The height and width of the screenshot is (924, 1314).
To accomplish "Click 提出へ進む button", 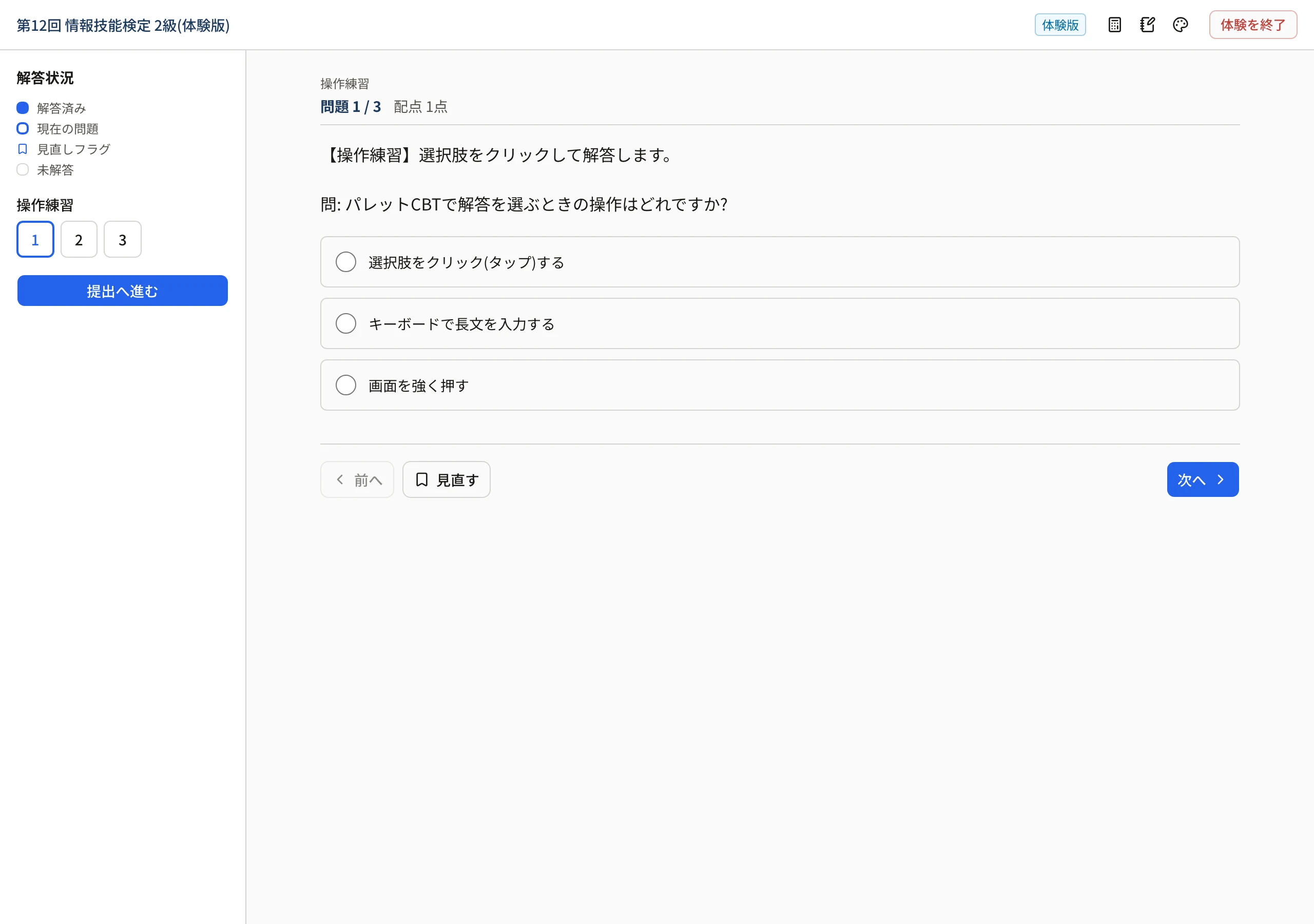I will tap(123, 291).
